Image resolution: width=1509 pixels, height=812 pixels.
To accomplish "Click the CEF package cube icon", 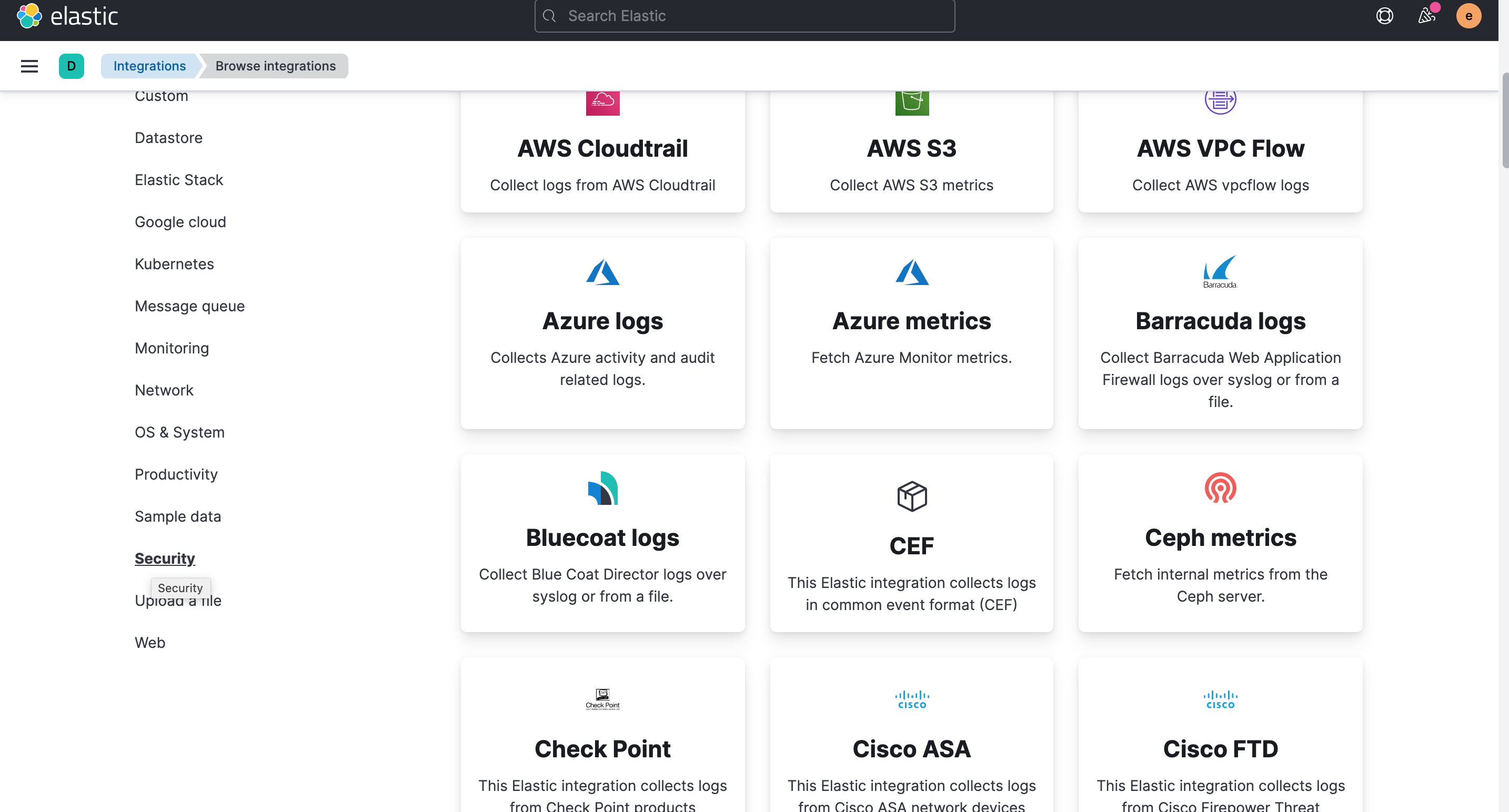I will [x=911, y=496].
